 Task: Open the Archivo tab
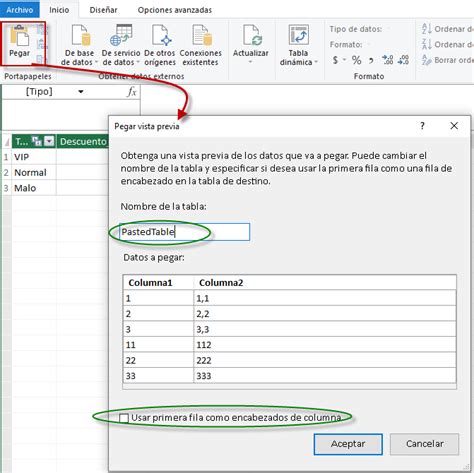click(x=20, y=10)
